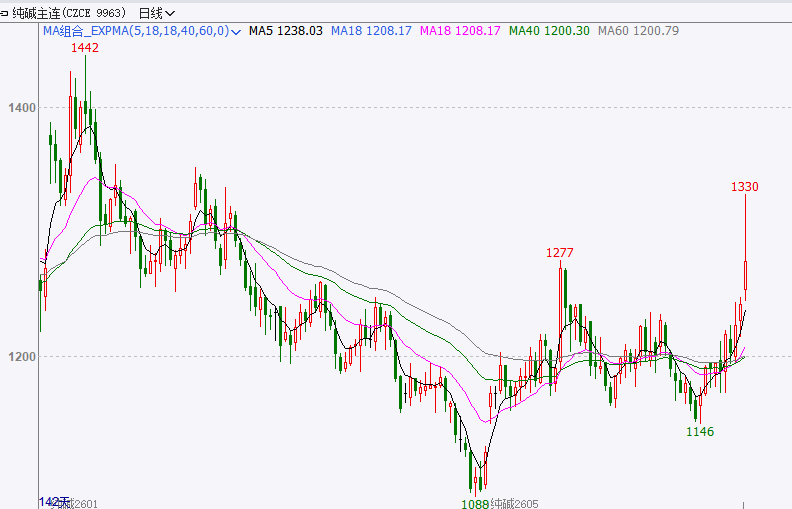Click the 1088 lowest price label
792x509 pixels.
(x=475, y=503)
